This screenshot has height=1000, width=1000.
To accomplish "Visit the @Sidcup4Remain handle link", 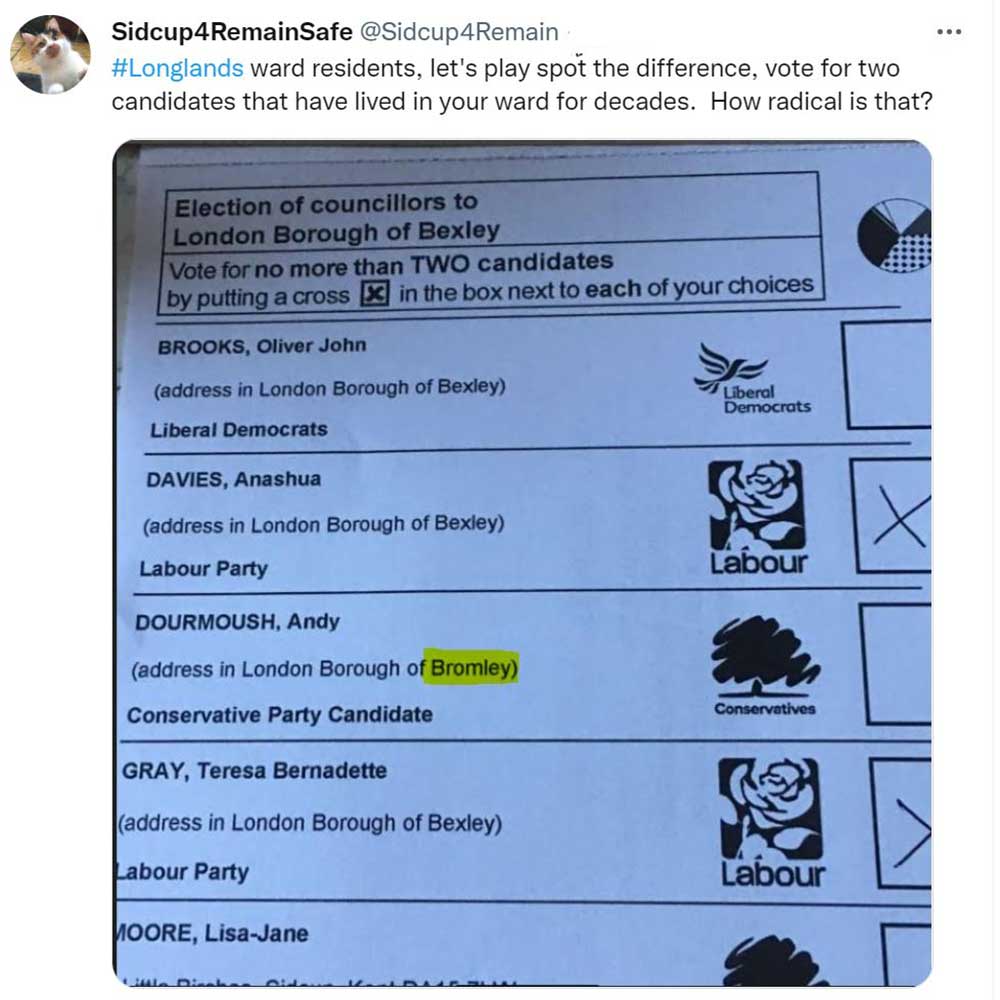I will pyautogui.click(x=458, y=32).
